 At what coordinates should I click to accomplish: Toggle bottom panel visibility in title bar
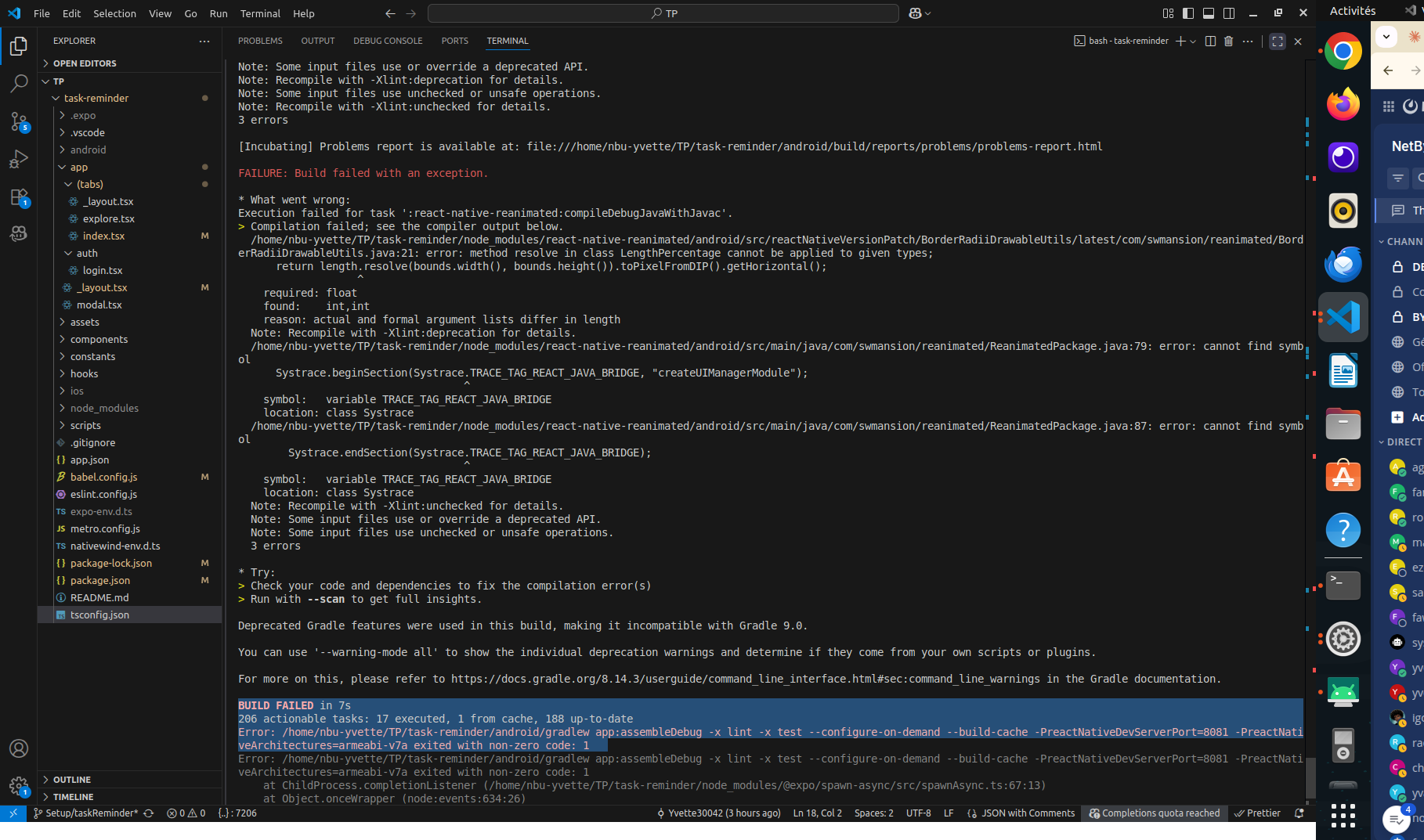click(1209, 13)
